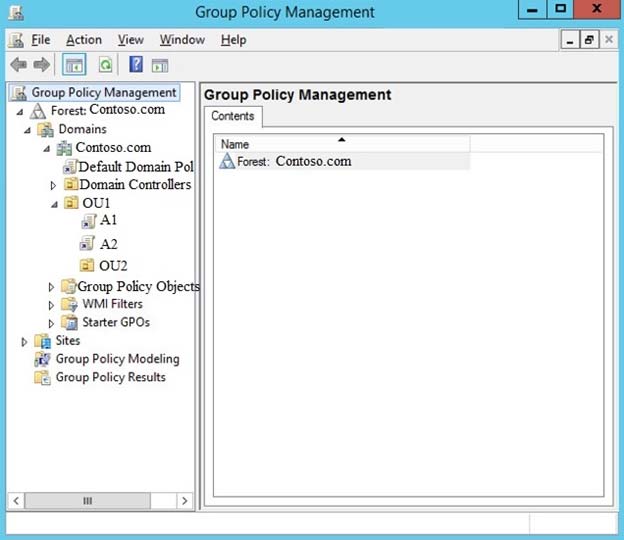Open the File menu
The height and width of the screenshot is (540, 624).
(x=41, y=40)
